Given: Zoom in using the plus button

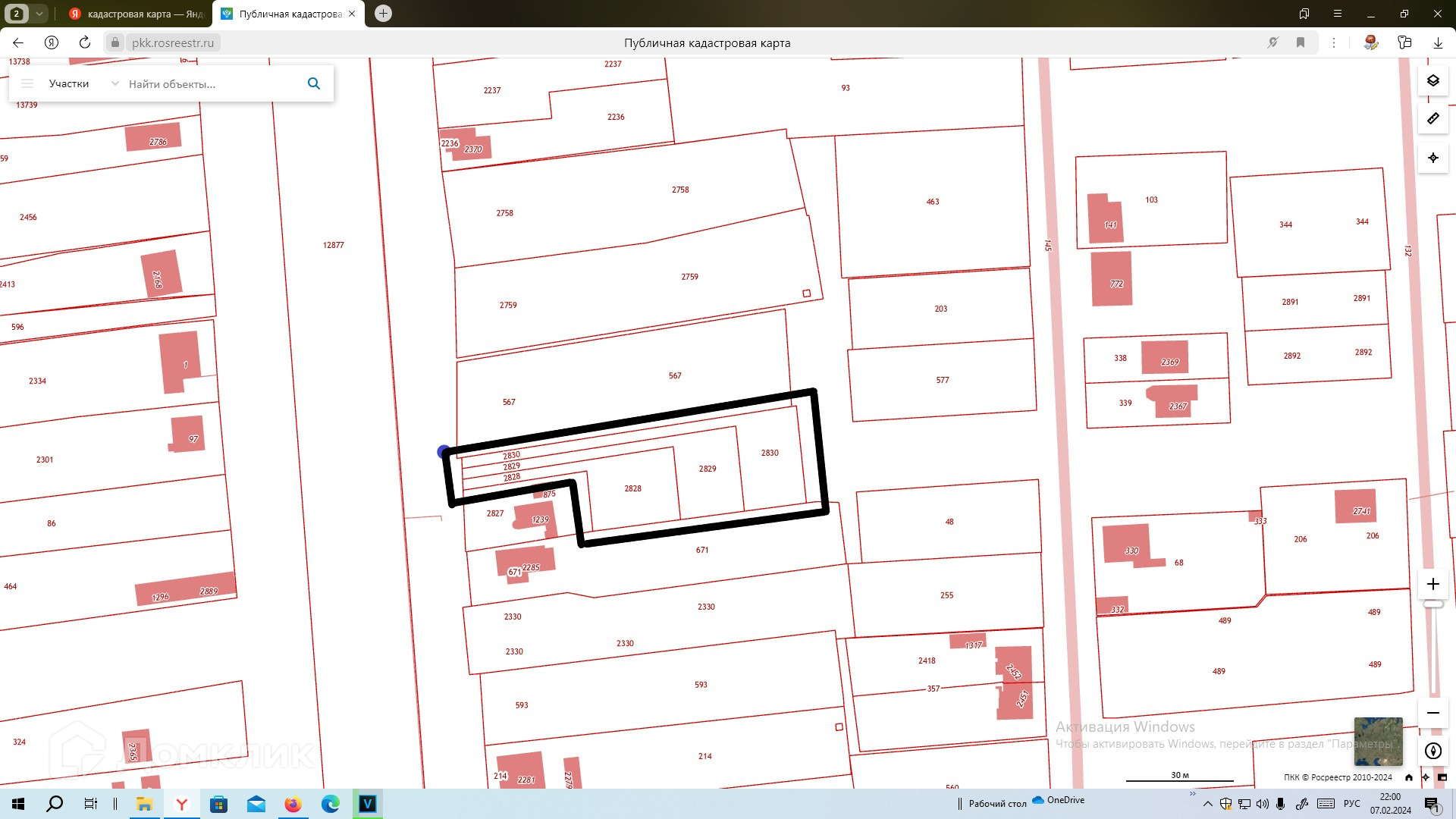Looking at the screenshot, I should pyautogui.click(x=1432, y=584).
